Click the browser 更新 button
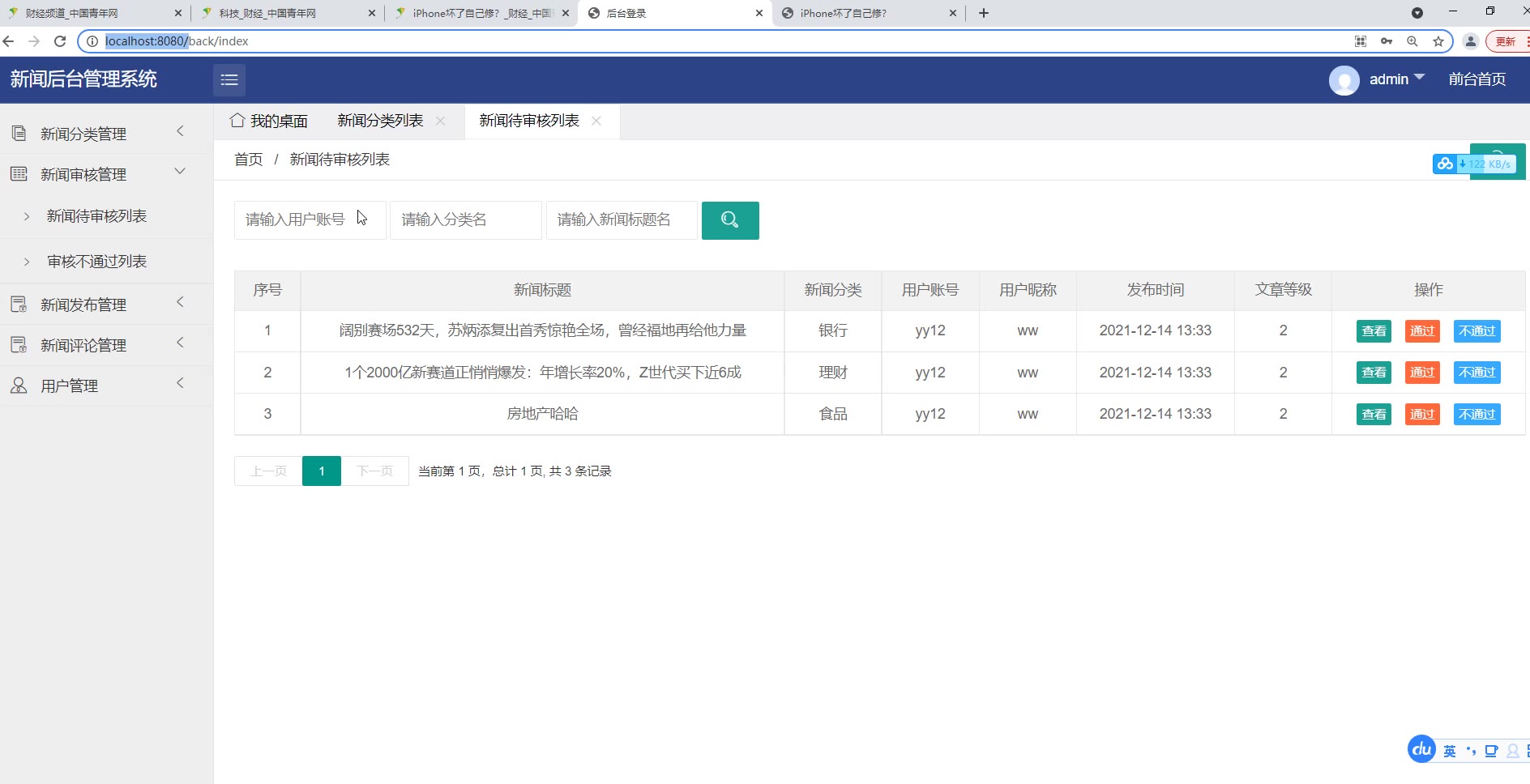This screenshot has height=784, width=1530. (x=1506, y=41)
